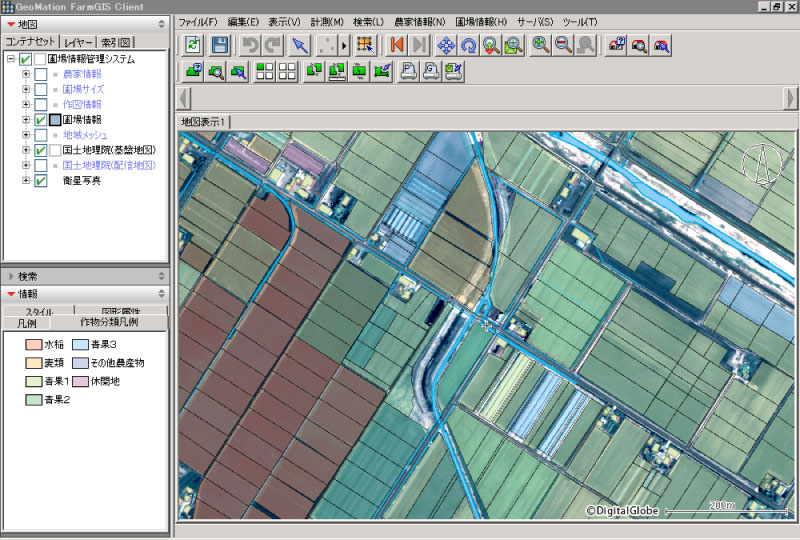Select the orange grid selection tool

[365, 45]
